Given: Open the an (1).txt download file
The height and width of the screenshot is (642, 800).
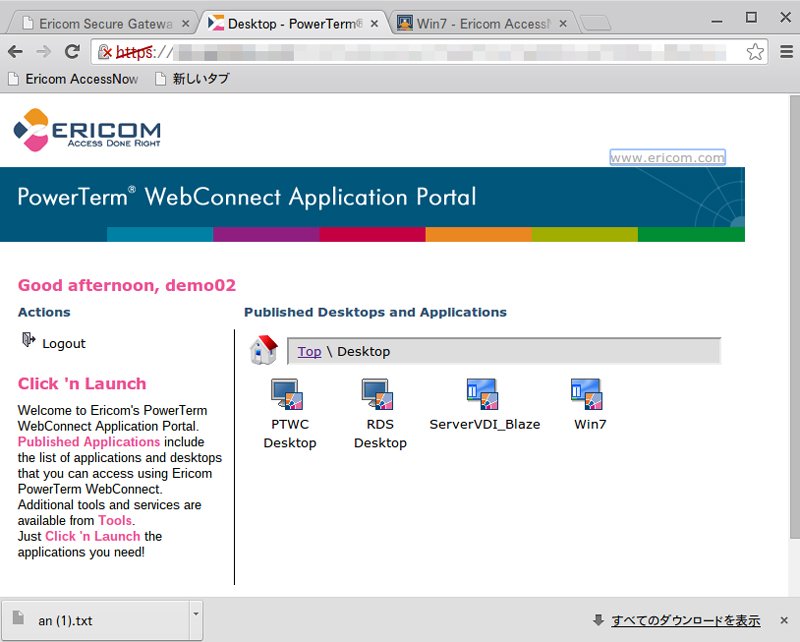Looking at the screenshot, I should click(x=94, y=620).
